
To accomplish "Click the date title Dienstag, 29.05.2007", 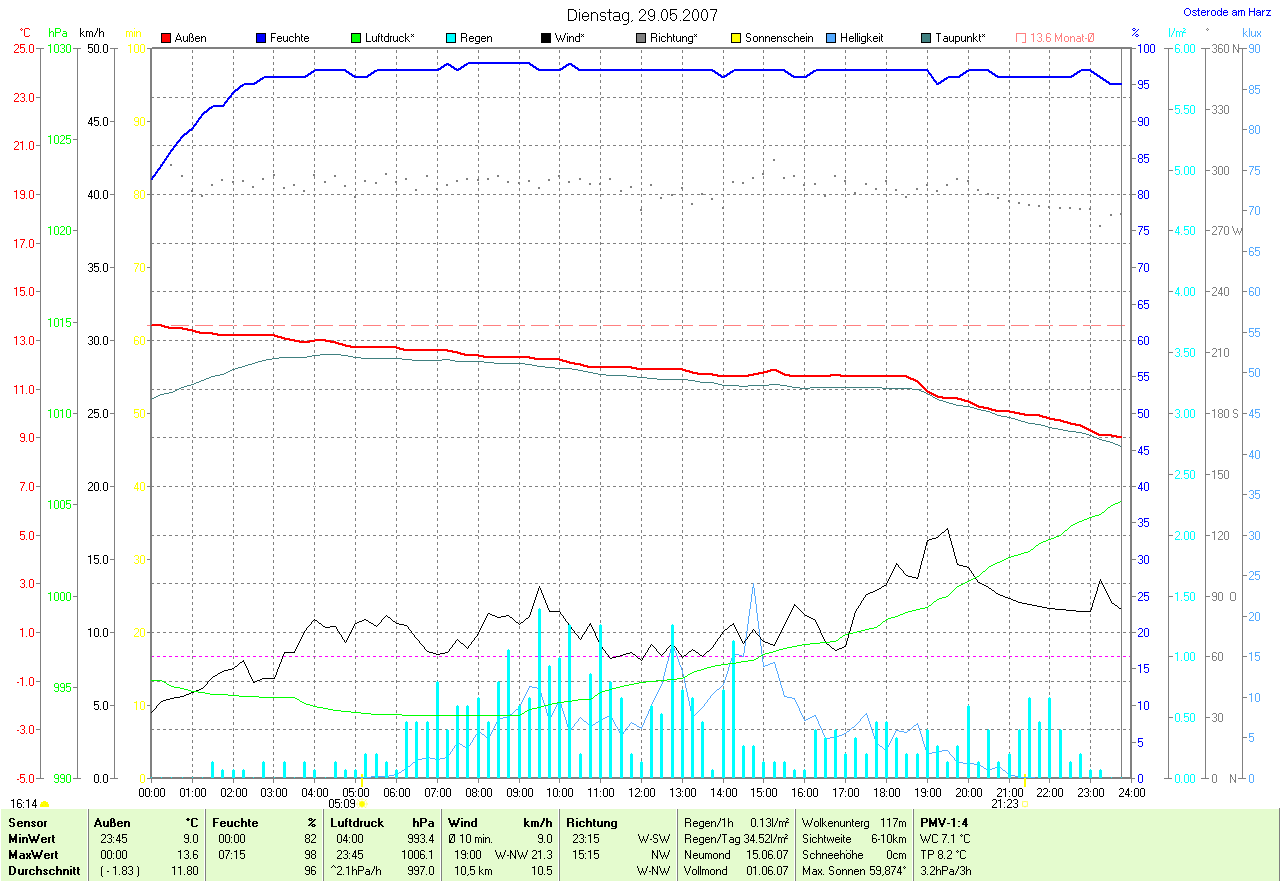I will (x=642, y=15).
